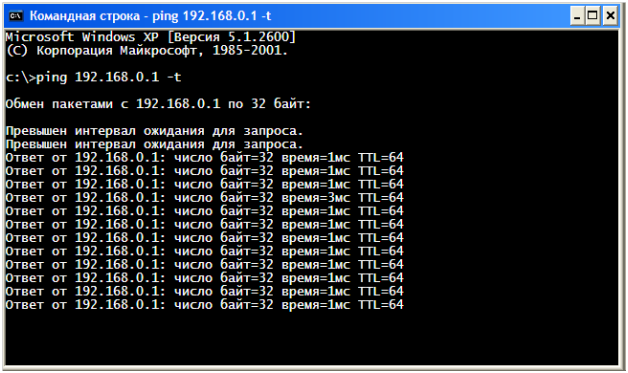Click the '(C) Корпорация Майкрософт, 1985-2001.' line
This screenshot has width=628, height=373.
coord(147,50)
